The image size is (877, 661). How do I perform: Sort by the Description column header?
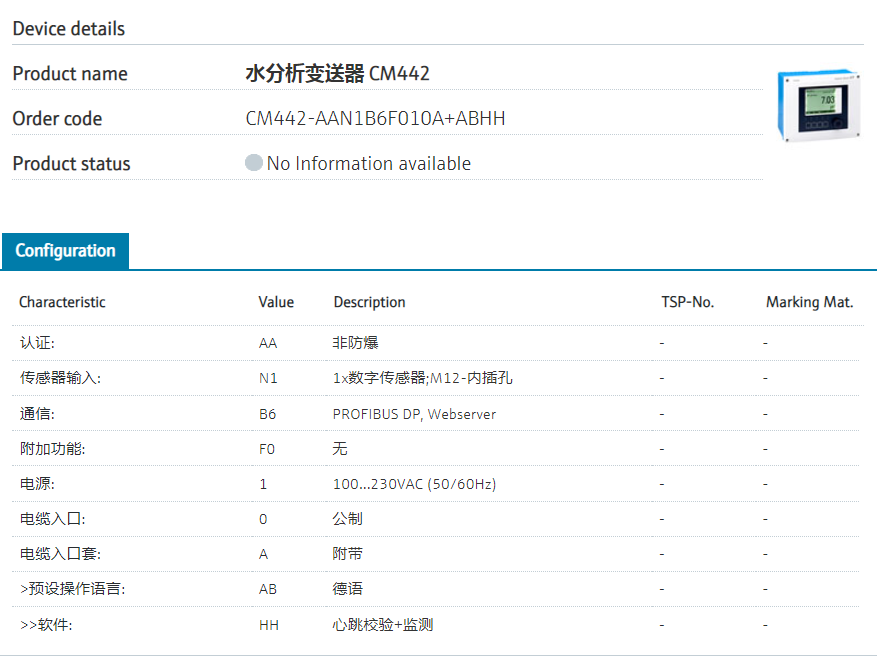tap(369, 302)
